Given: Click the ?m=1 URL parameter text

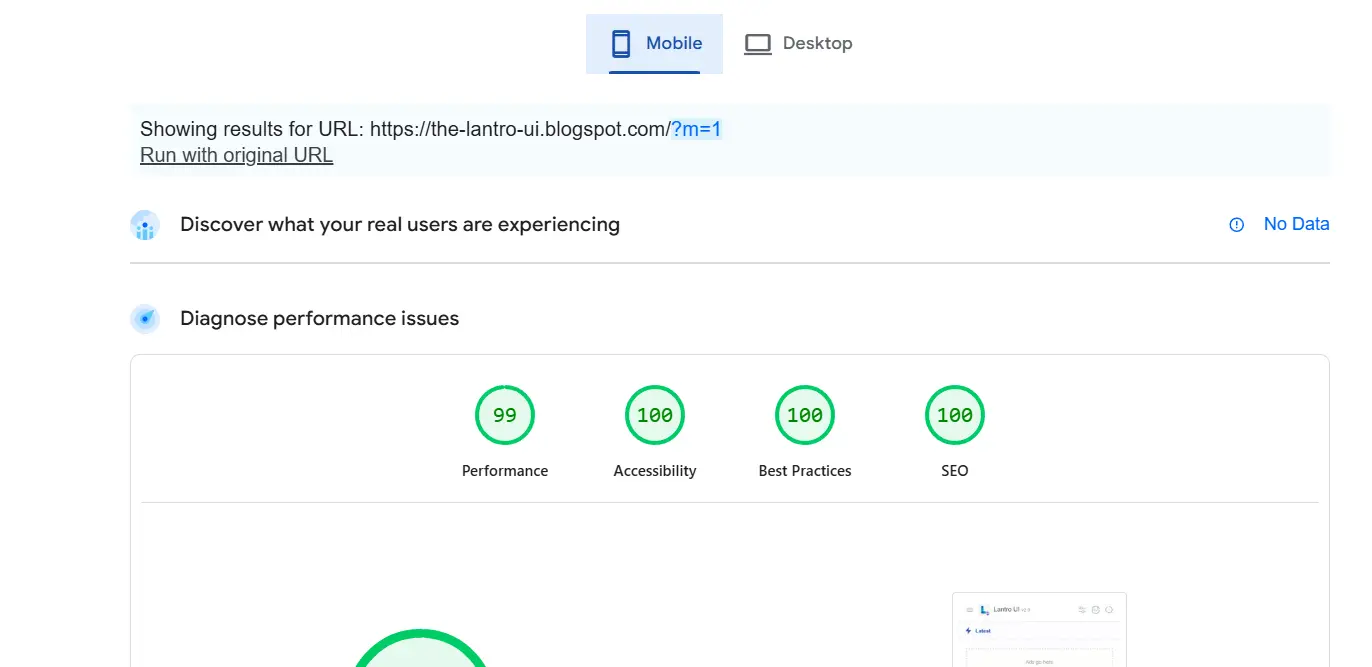Looking at the screenshot, I should tap(696, 129).
